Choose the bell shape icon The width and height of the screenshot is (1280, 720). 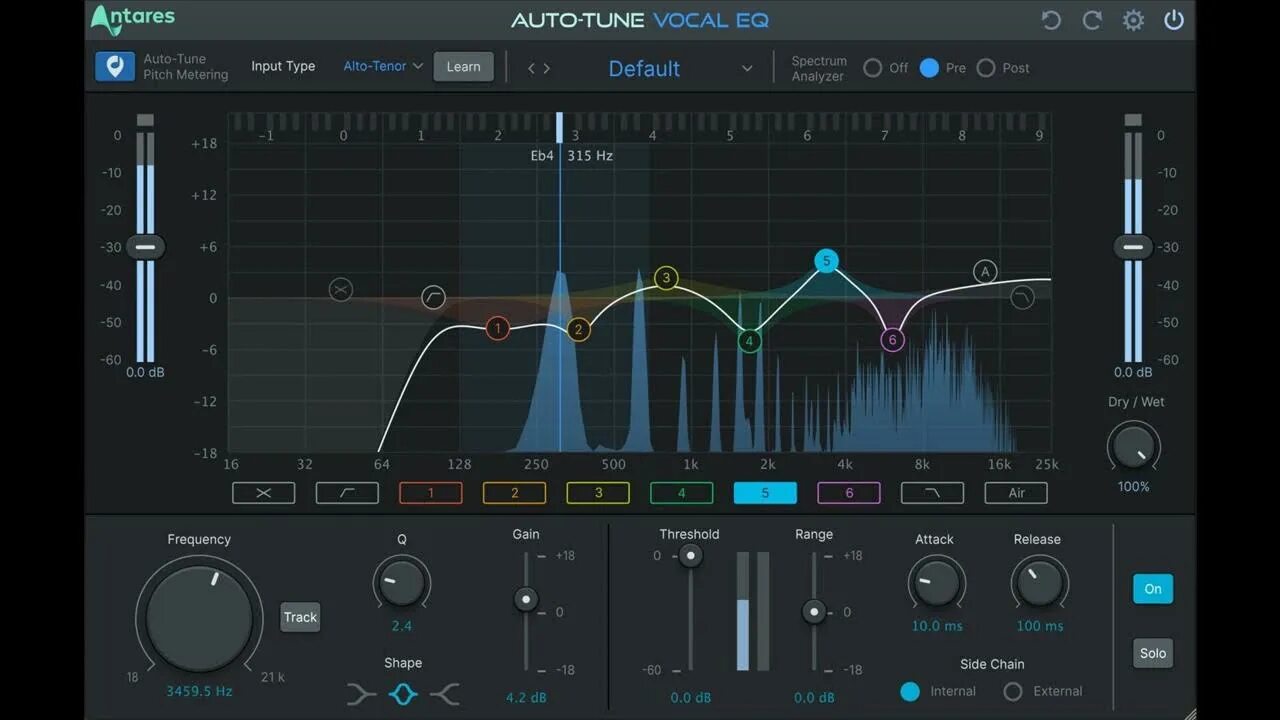[403, 693]
